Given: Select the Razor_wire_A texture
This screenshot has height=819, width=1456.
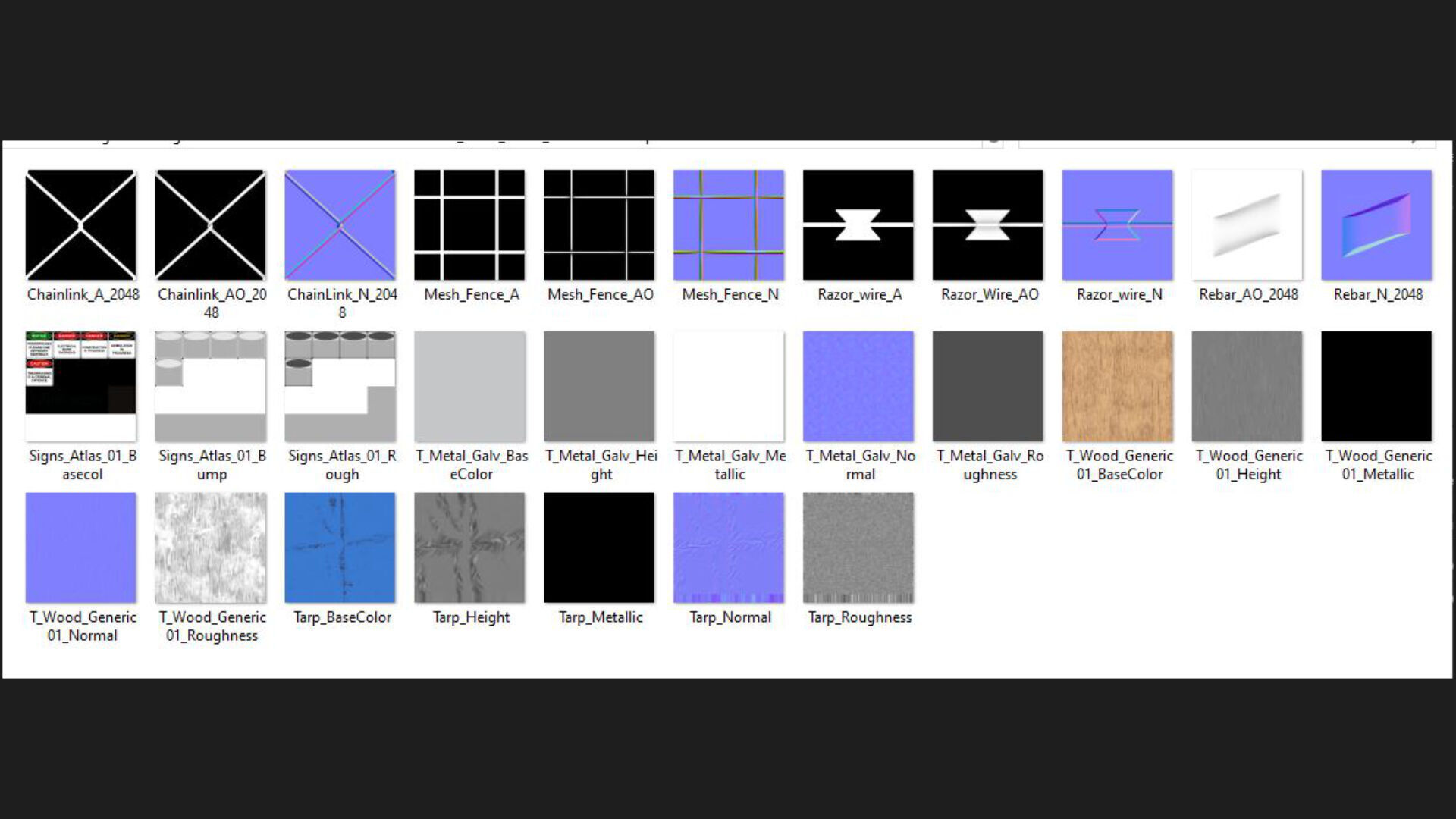Looking at the screenshot, I should tap(858, 225).
